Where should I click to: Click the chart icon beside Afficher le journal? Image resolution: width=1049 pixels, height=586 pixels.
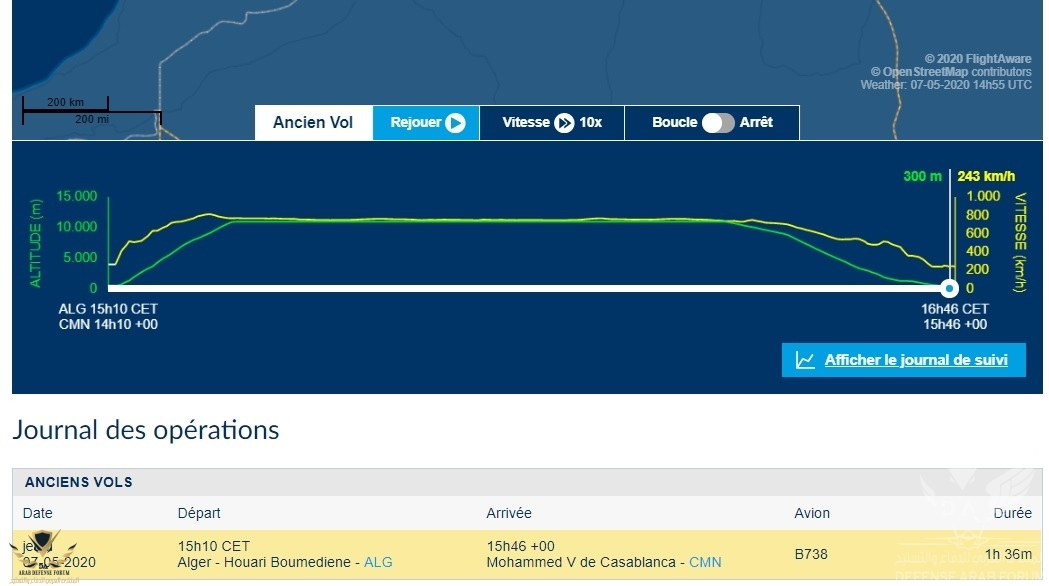coord(805,360)
